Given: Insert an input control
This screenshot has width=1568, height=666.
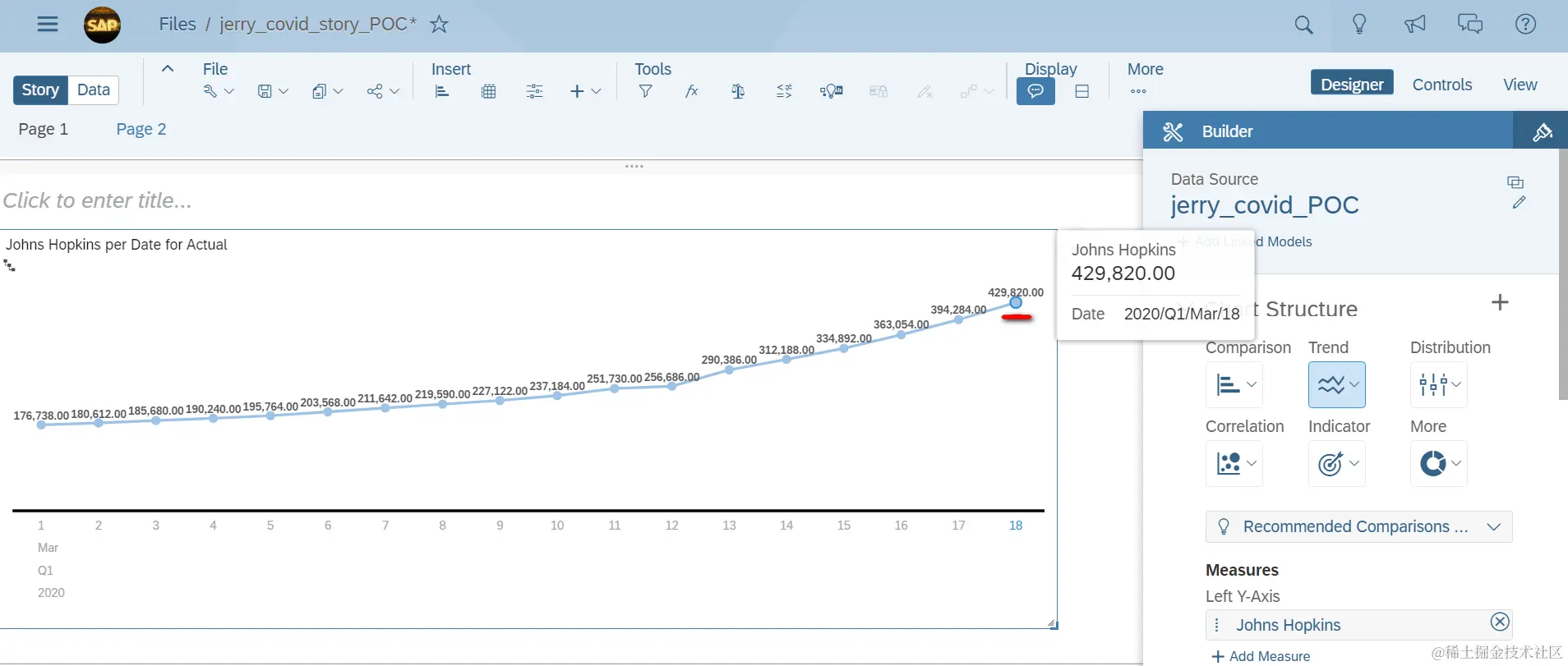Looking at the screenshot, I should coord(534,91).
